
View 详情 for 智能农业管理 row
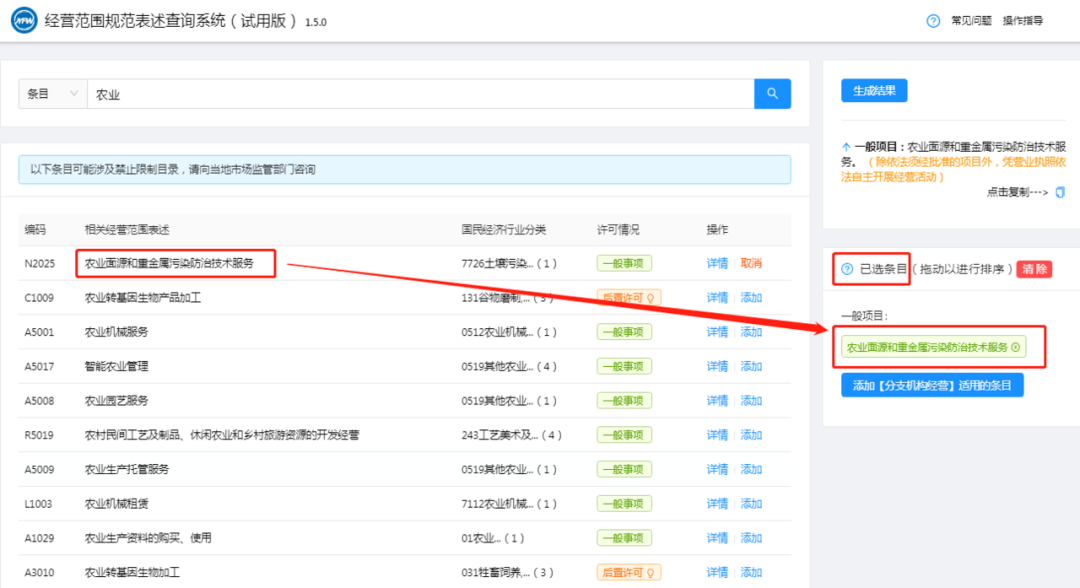717,366
